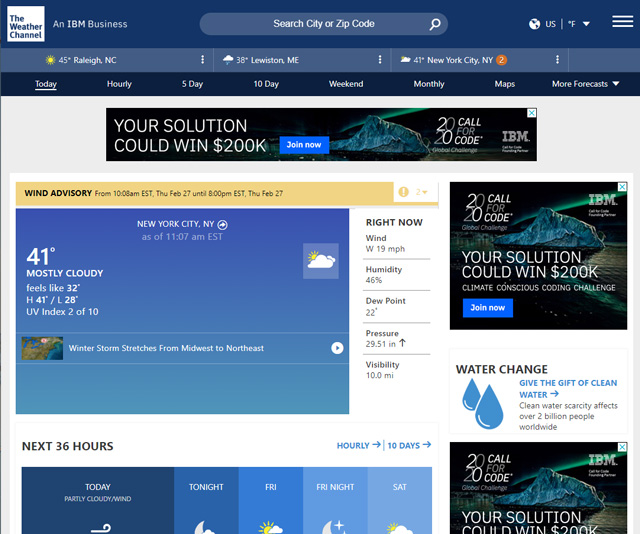Select 41° New York City, NY saved location
This screenshot has width=640, height=534.
tap(453, 60)
